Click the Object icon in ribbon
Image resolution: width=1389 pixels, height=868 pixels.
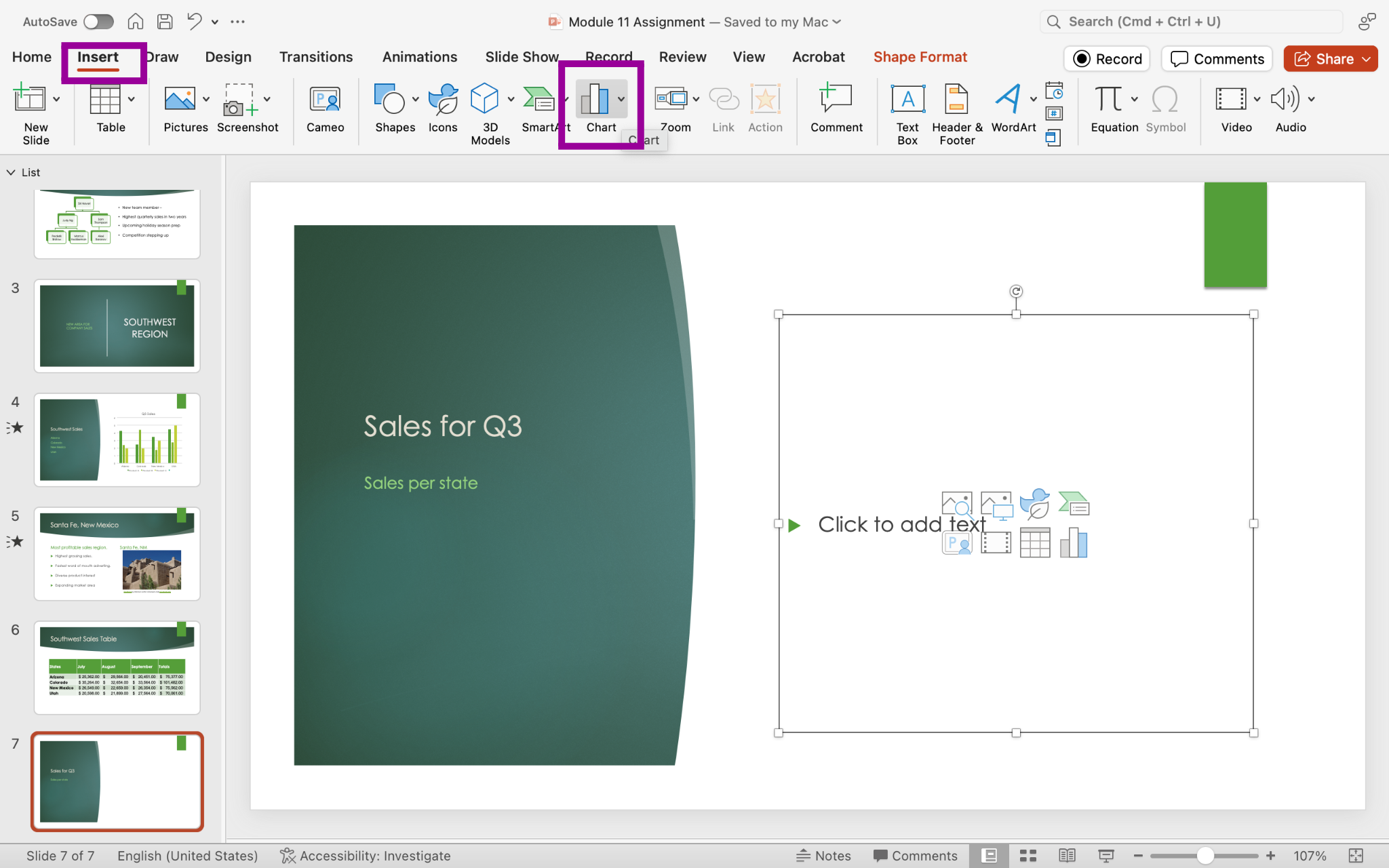(x=1053, y=138)
